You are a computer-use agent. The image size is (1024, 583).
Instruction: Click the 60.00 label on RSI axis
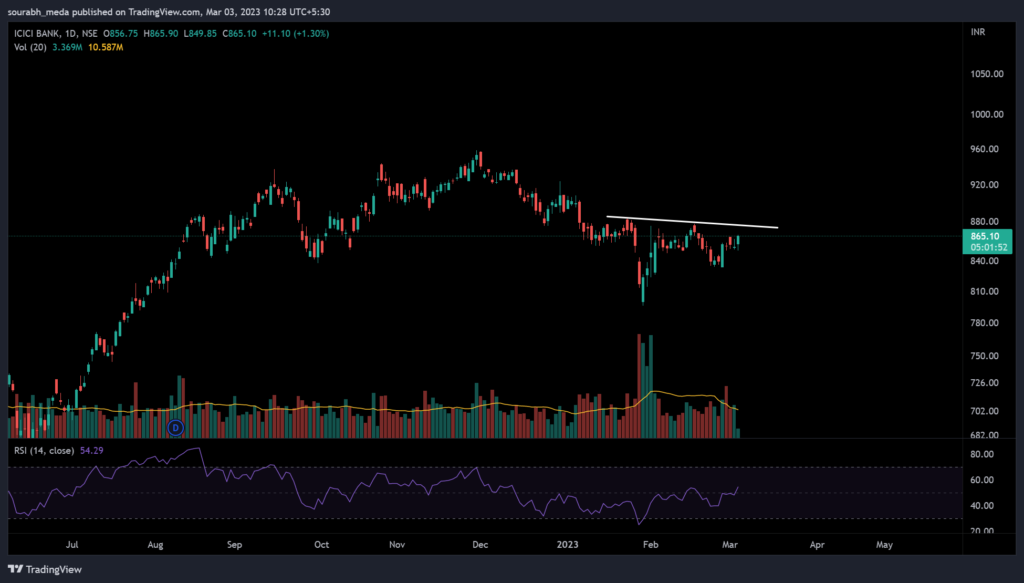pyautogui.click(x=982, y=480)
